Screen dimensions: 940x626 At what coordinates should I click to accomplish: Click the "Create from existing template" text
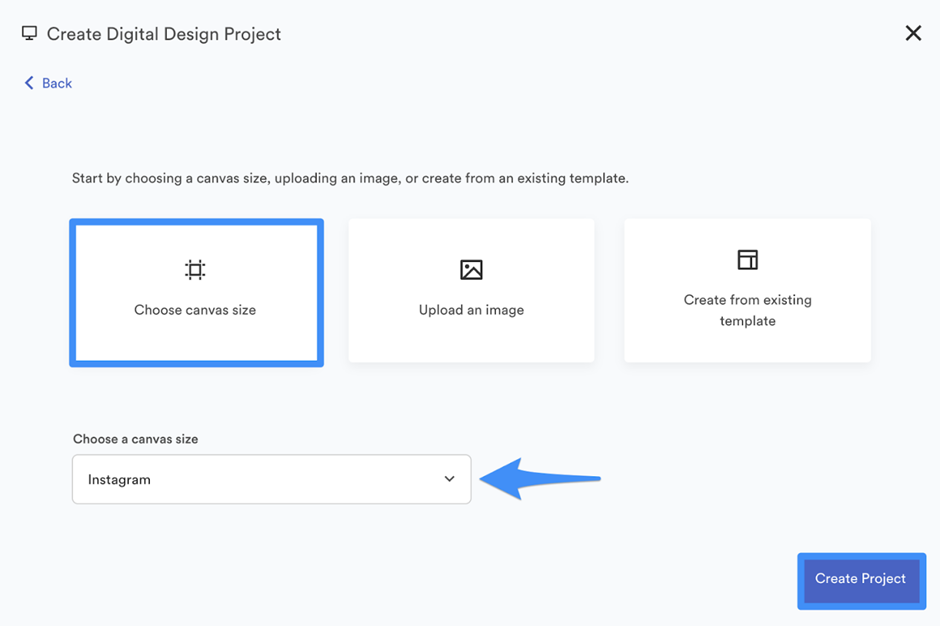click(748, 310)
